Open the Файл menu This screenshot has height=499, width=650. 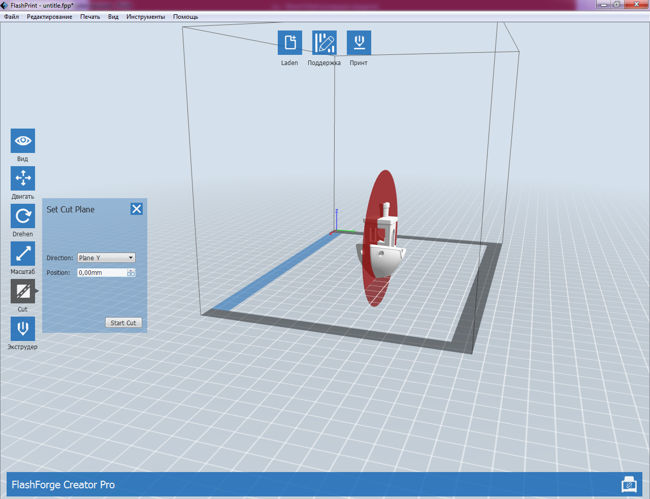(x=11, y=17)
